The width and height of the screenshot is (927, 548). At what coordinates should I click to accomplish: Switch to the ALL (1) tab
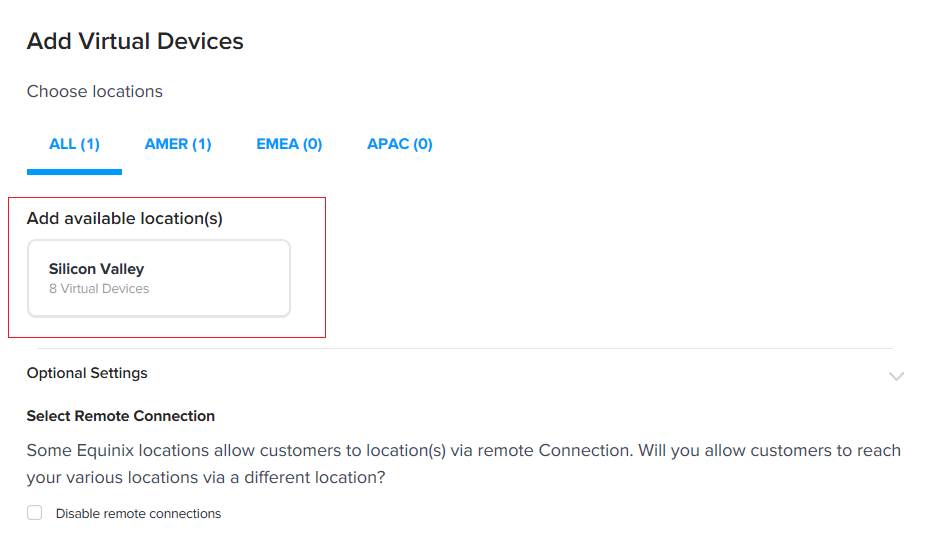(74, 144)
